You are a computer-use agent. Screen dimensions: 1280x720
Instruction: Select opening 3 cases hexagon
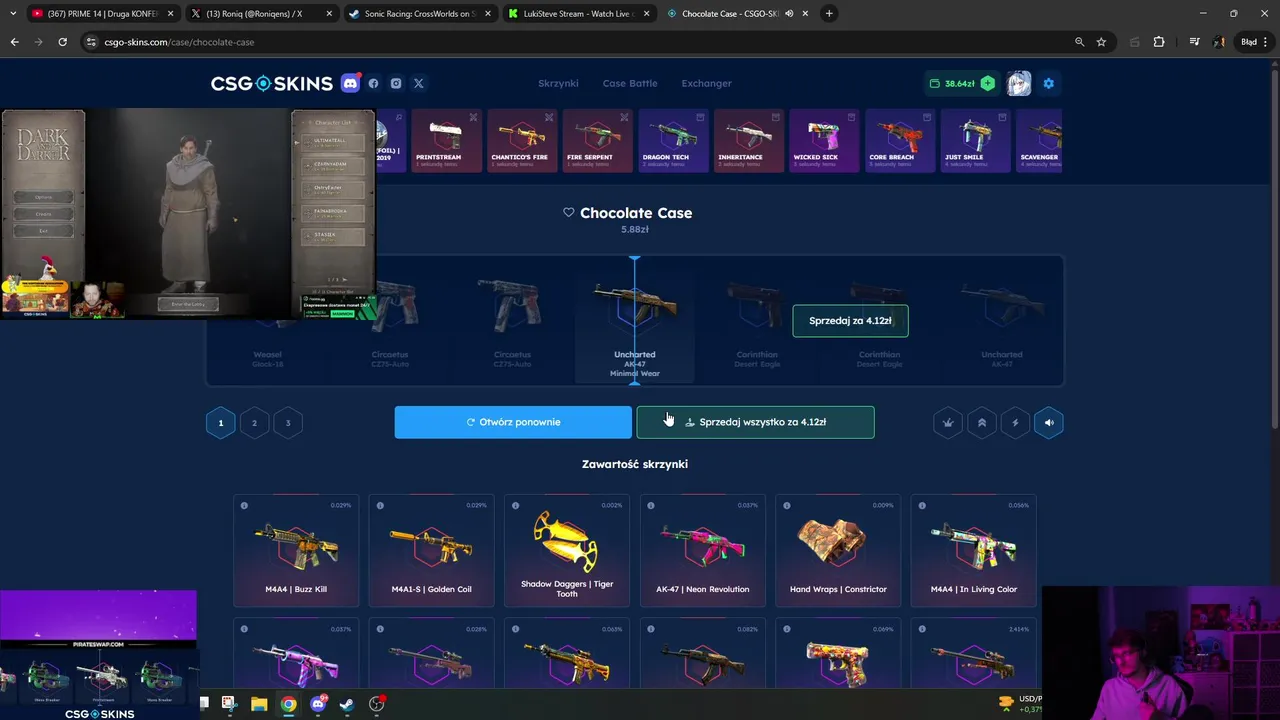click(288, 423)
